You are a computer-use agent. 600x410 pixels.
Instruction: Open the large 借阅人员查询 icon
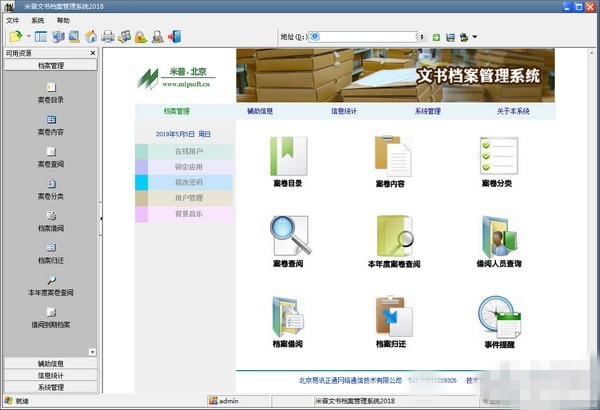(x=499, y=236)
